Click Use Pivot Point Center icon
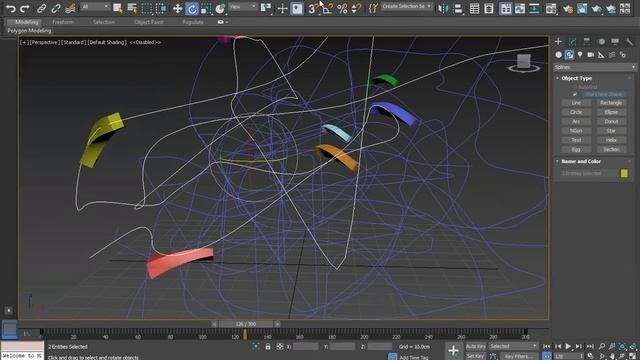 pos(266,8)
